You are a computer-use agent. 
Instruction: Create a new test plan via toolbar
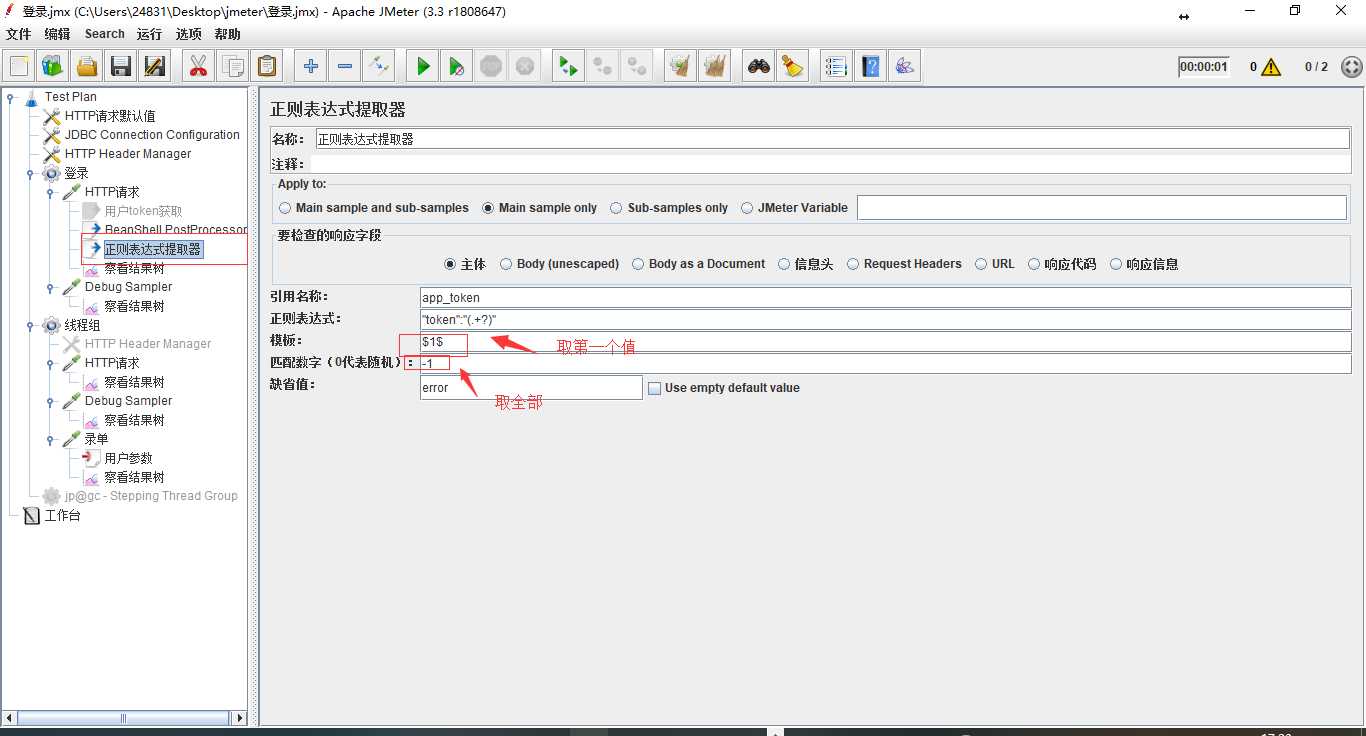coord(19,66)
